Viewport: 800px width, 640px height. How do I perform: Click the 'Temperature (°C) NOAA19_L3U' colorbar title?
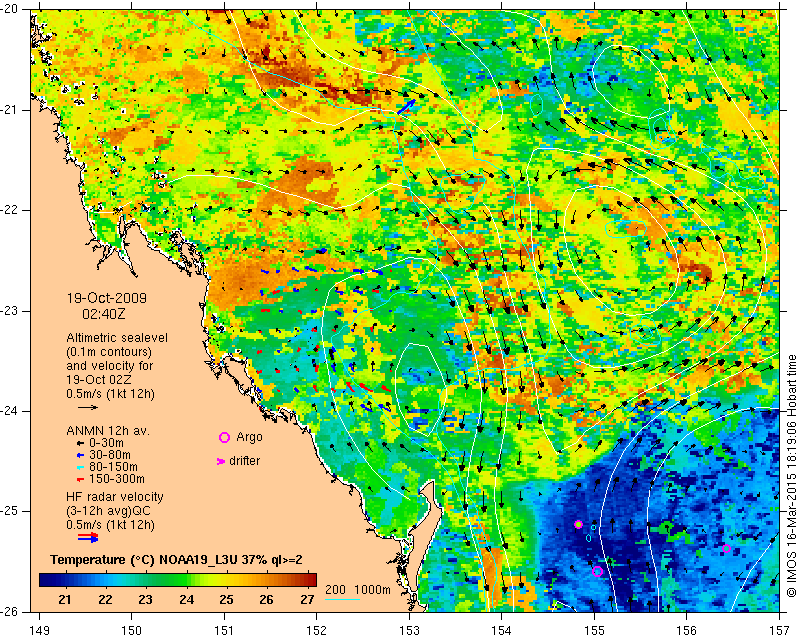click(146, 560)
